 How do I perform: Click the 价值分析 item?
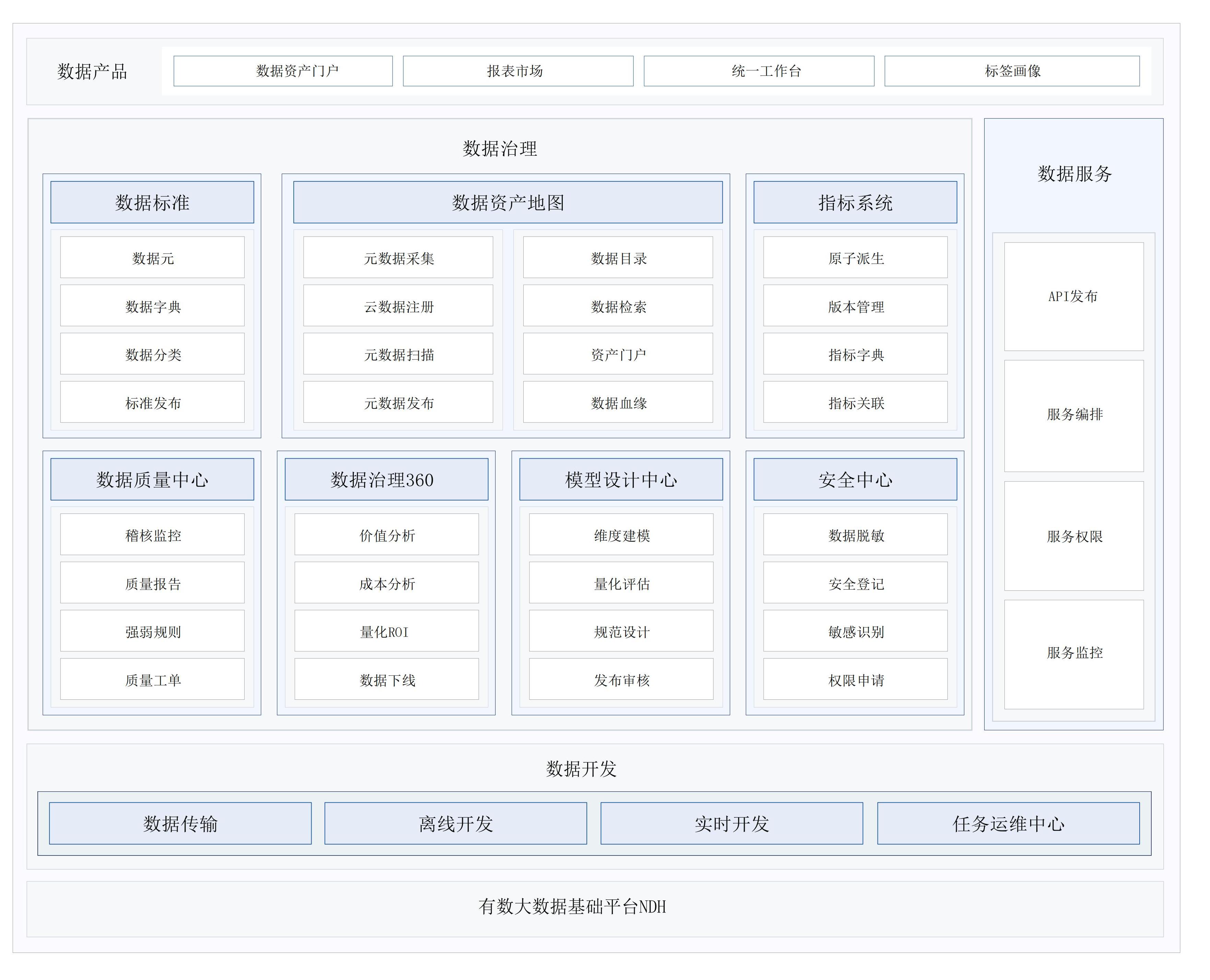click(387, 535)
